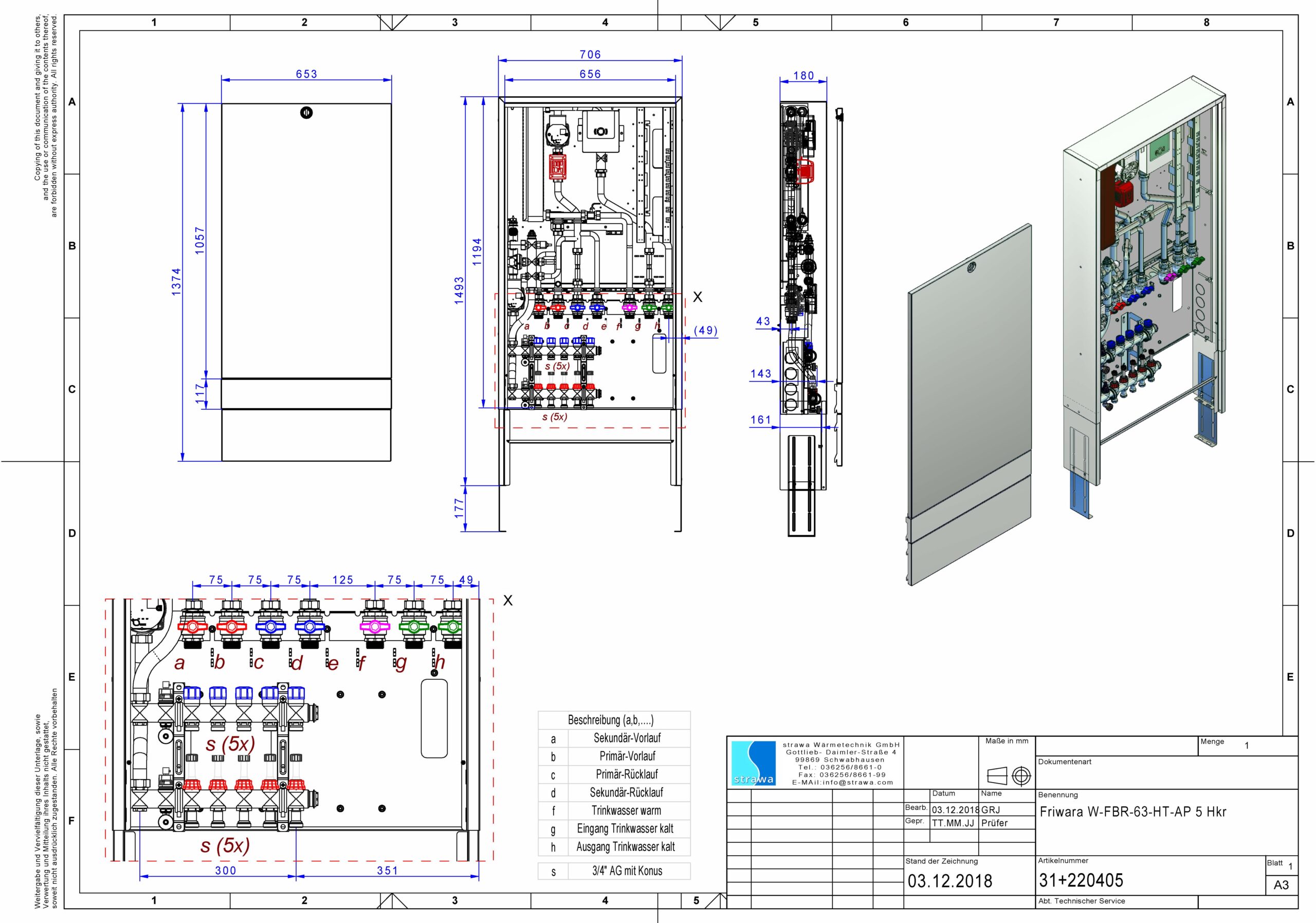Click the English copyright notice text
Image resolution: width=1316 pixels, height=923 pixels.
coord(46,116)
